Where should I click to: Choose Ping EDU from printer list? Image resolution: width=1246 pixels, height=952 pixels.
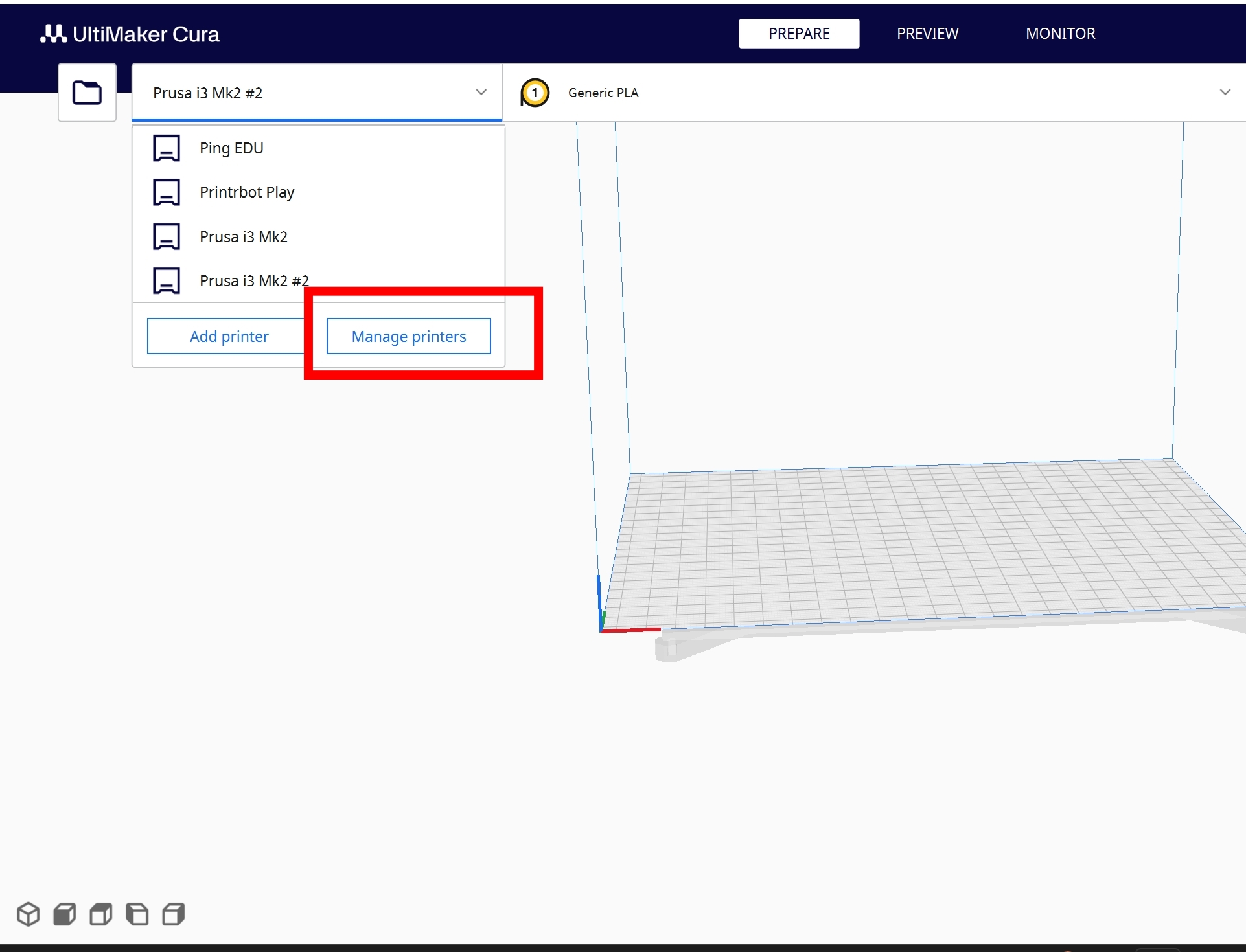tap(318, 148)
